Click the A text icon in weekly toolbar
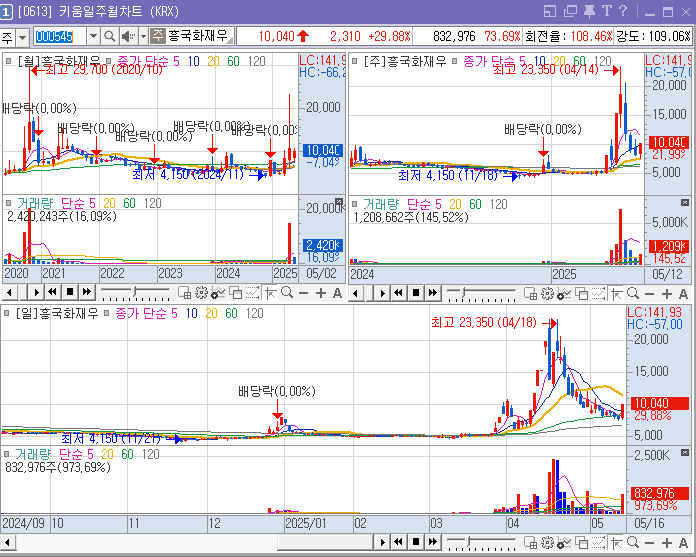This screenshot has height=557, width=696. click(684, 294)
